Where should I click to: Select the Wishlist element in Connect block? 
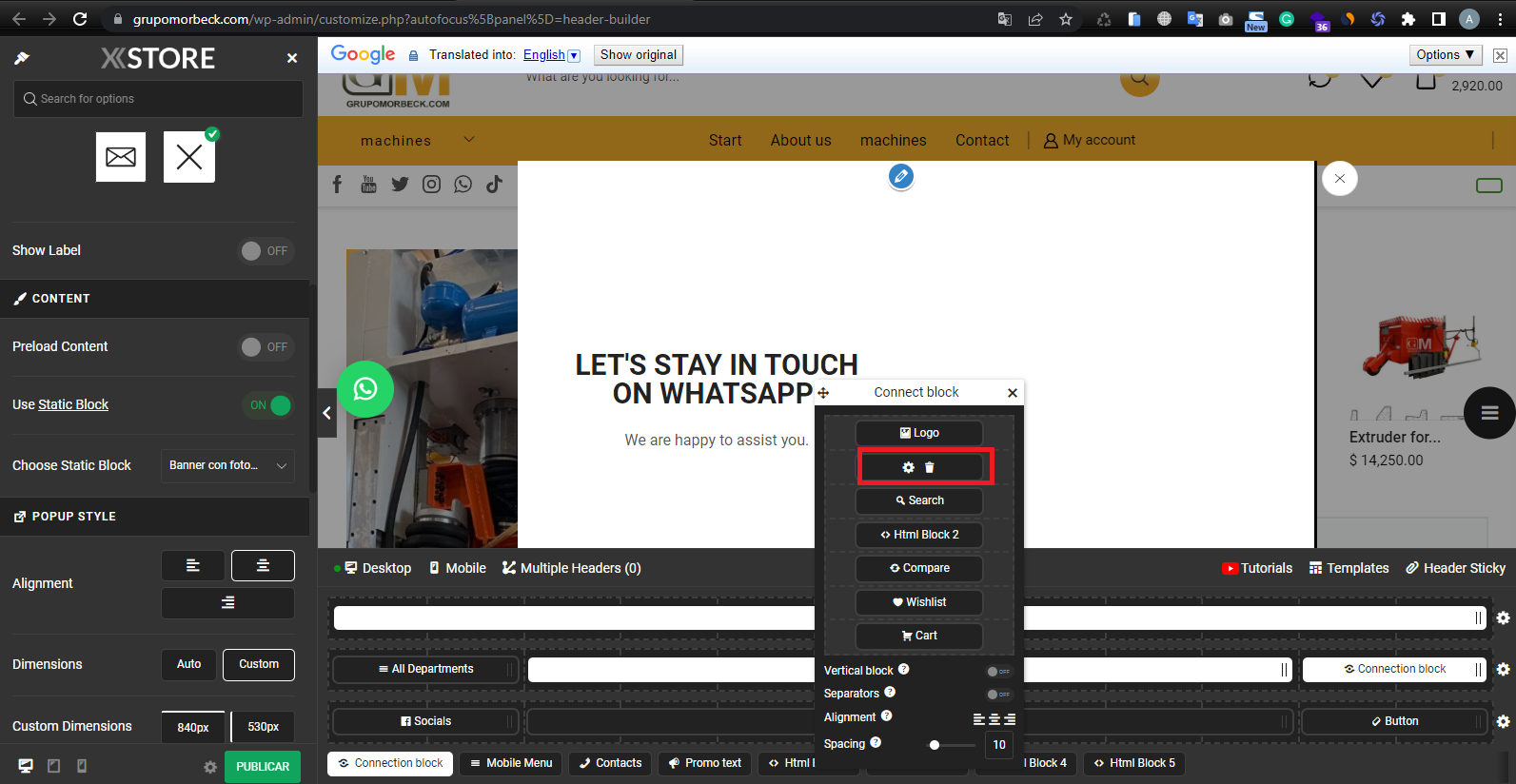(919, 602)
